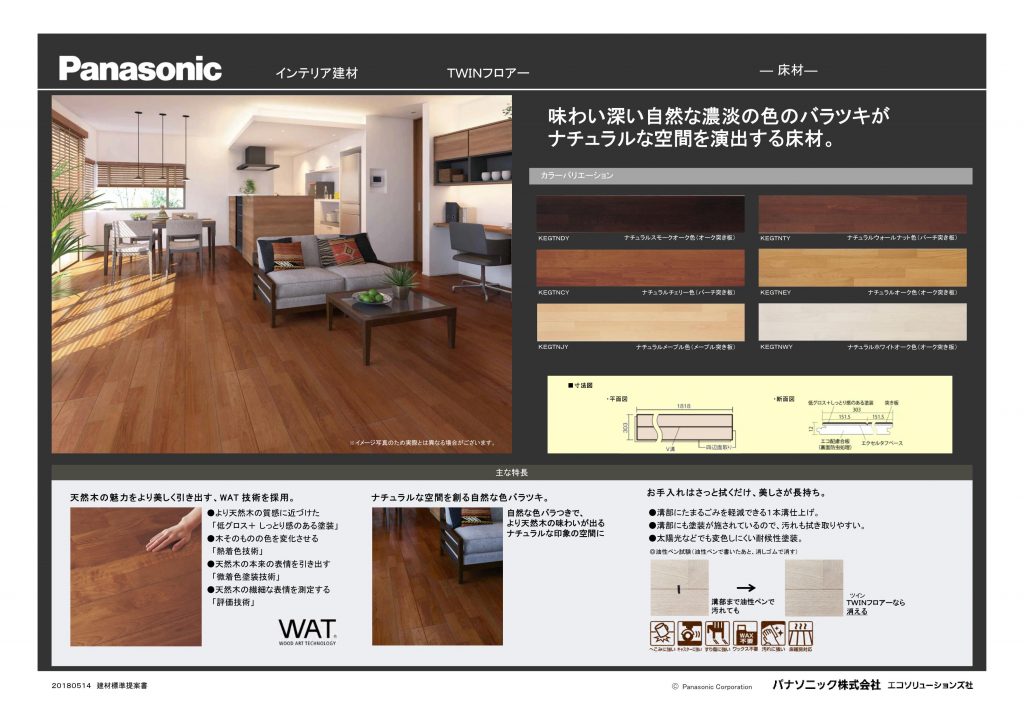The image size is (1024, 724).
Task: Click the '「微着色塗装技術」' bullet text
Action: (x=246, y=576)
